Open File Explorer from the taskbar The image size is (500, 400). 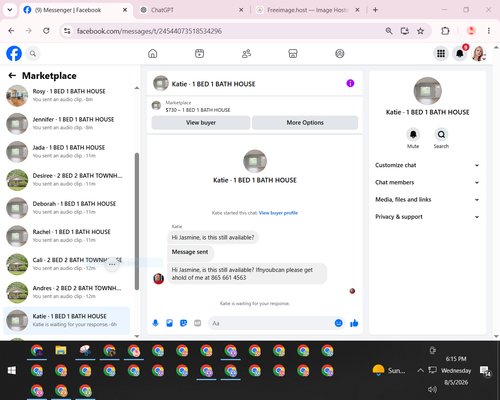(61, 351)
